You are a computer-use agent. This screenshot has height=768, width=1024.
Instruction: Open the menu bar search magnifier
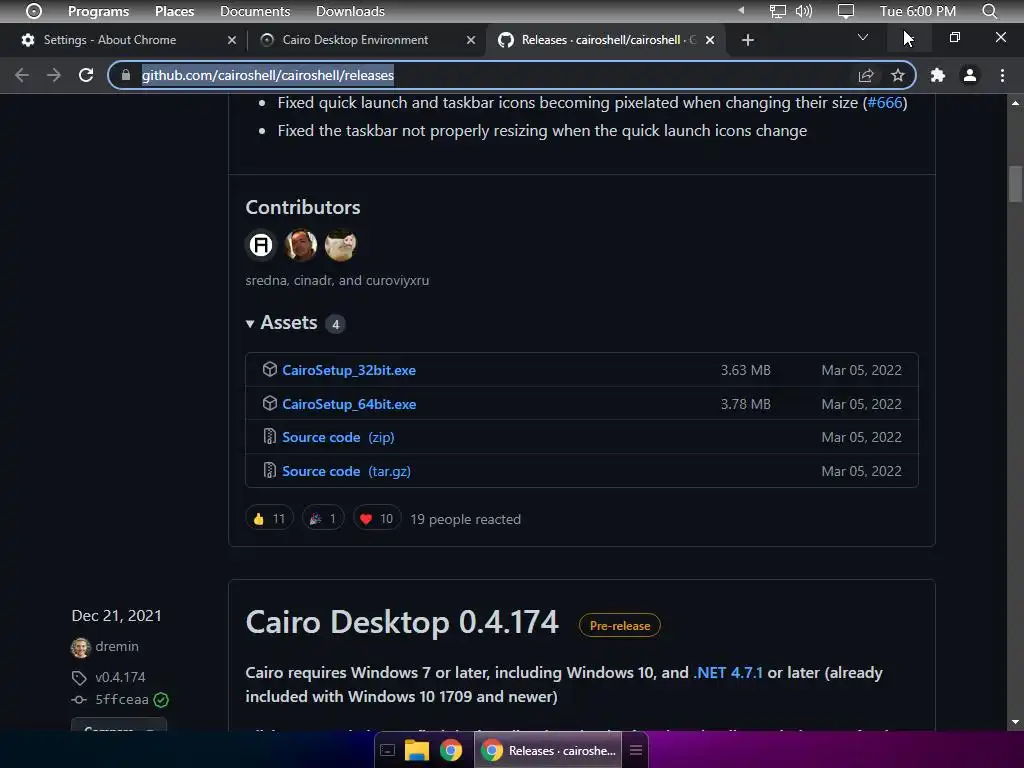989,11
